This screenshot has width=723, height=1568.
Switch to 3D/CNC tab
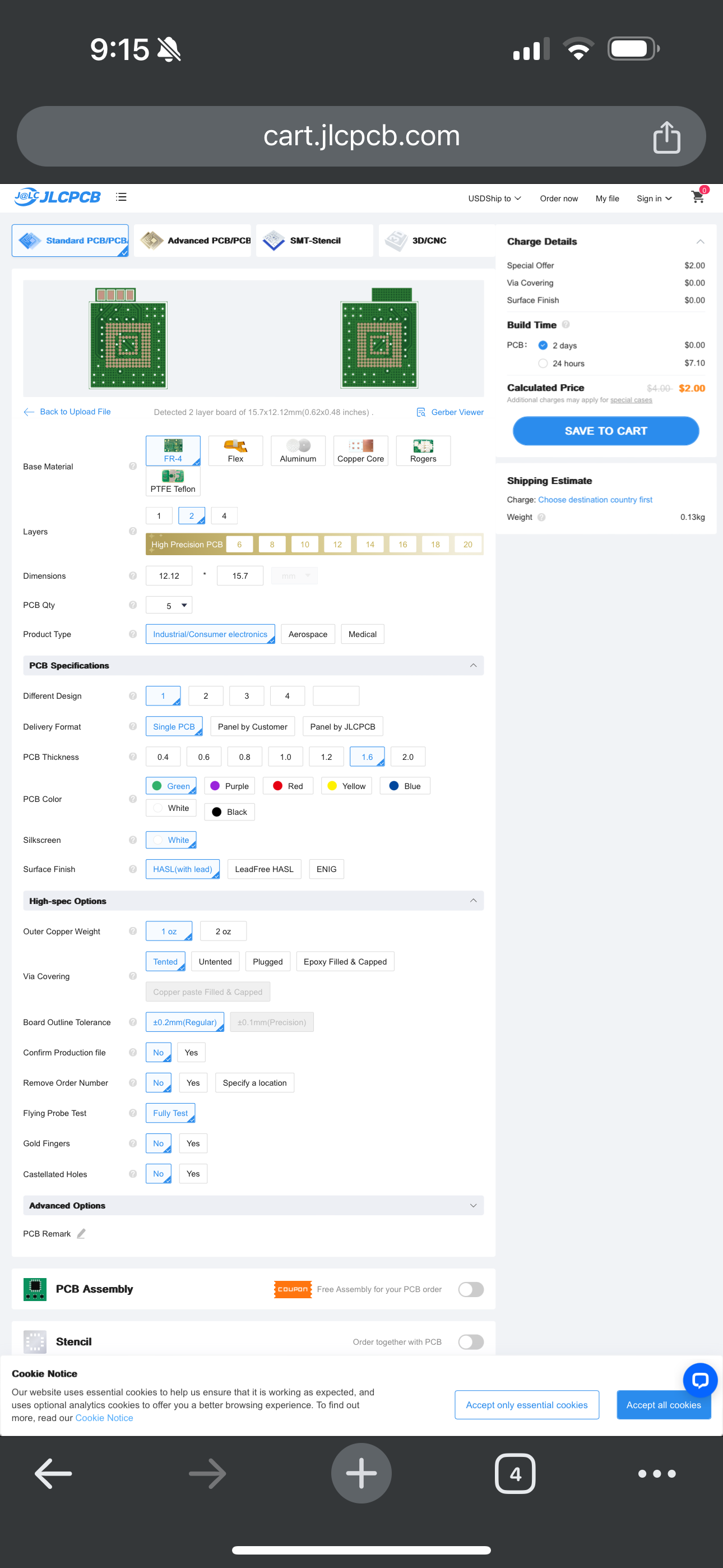tap(437, 241)
